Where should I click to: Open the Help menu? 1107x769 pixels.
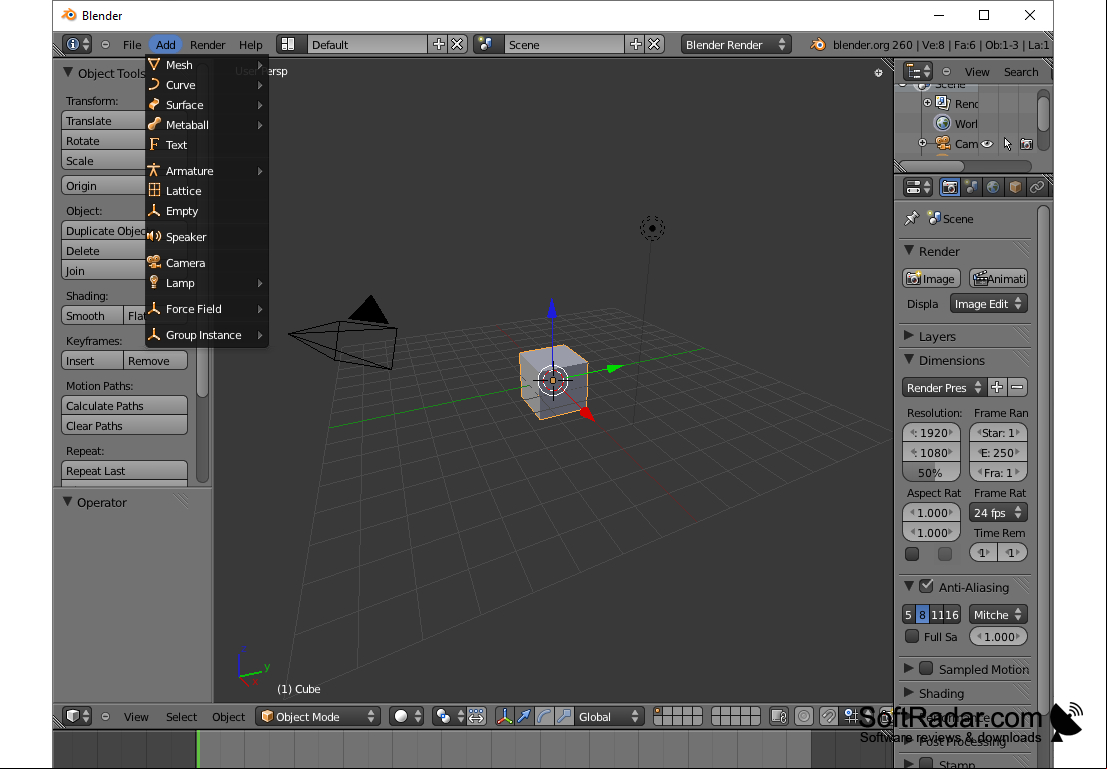[x=251, y=44]
